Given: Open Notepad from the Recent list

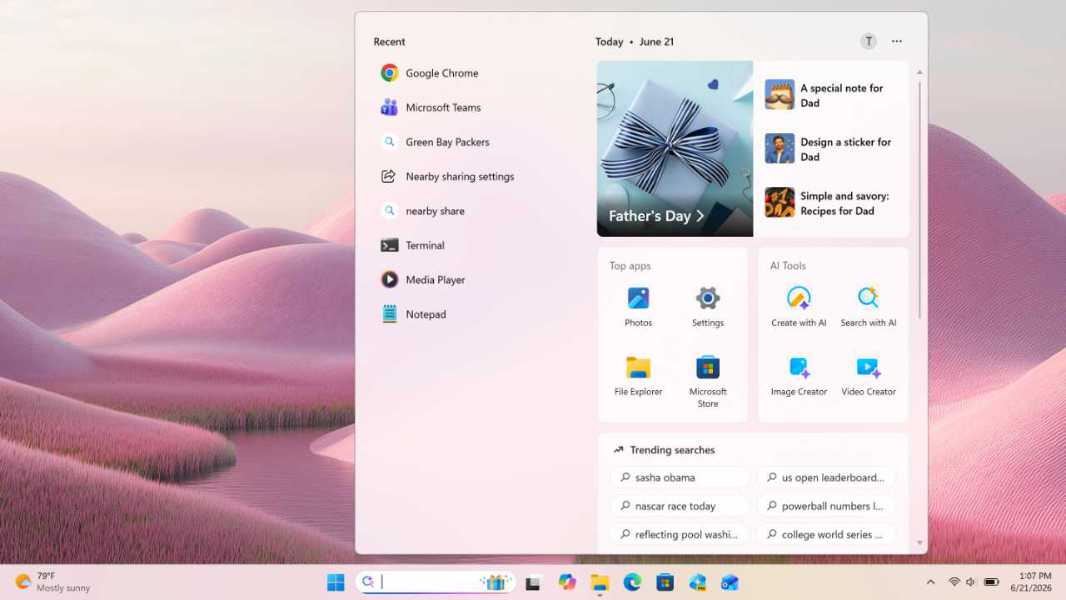Looking at the screenshot, I should tap(413, 315).
